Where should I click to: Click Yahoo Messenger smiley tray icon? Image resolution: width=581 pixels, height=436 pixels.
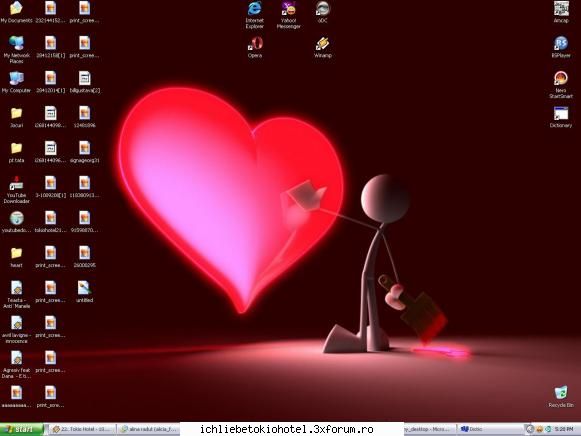coord(540,429)
